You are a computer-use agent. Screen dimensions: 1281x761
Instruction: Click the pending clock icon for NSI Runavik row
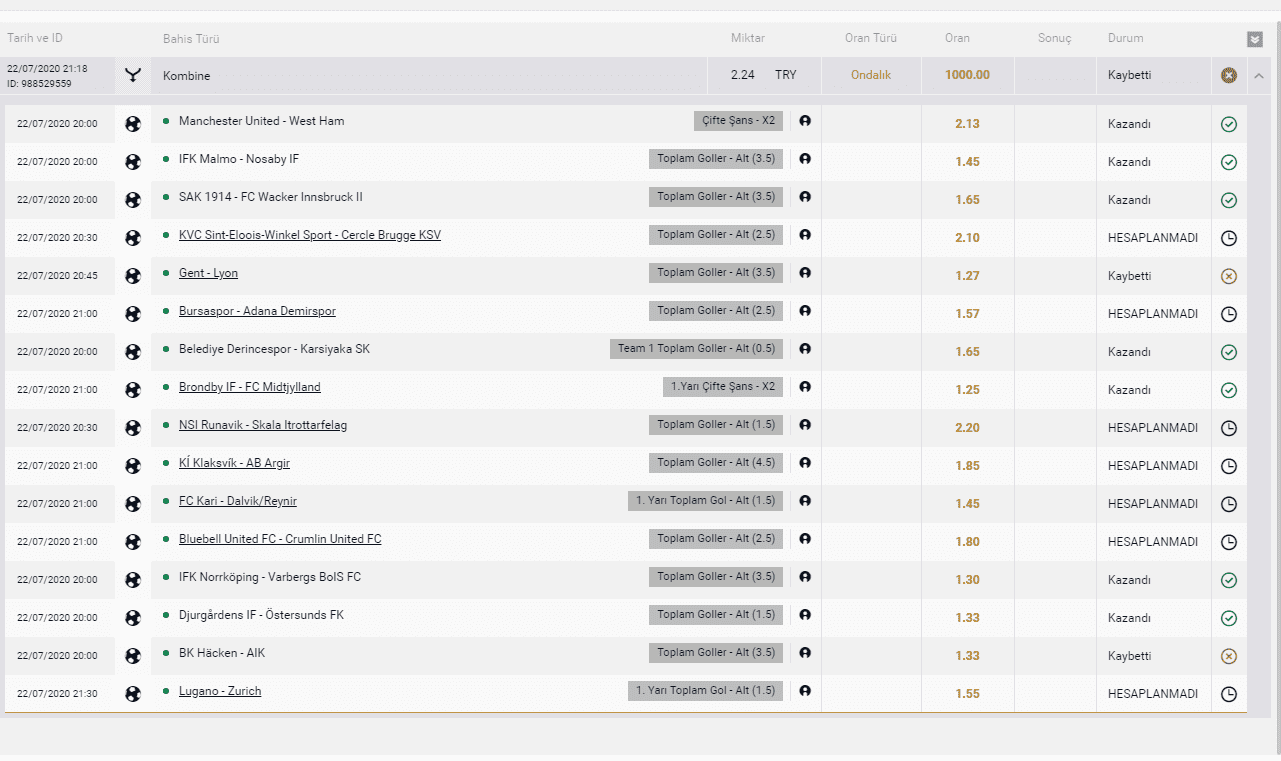click(1229, 428)
